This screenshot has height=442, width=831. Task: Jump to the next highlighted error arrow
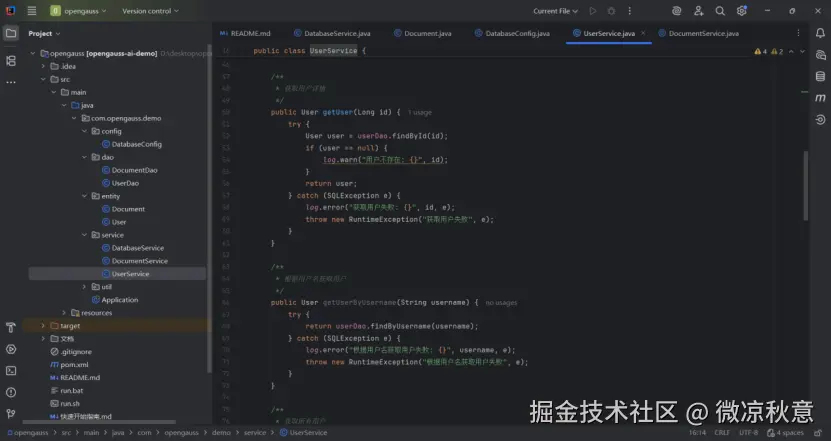802,51
